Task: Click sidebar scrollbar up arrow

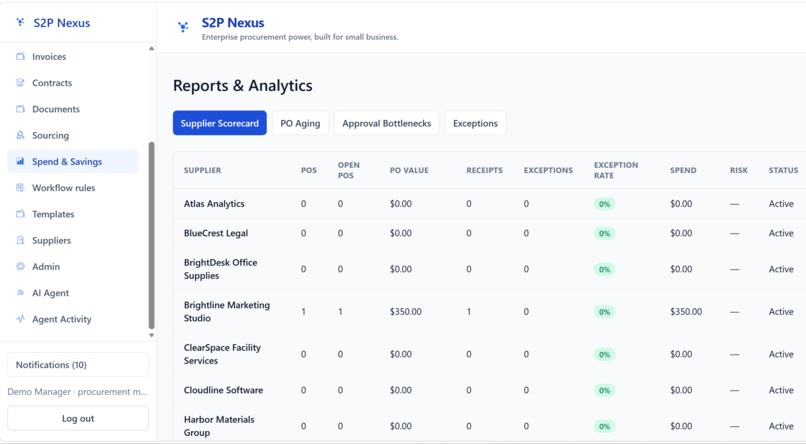Action: 151,48
